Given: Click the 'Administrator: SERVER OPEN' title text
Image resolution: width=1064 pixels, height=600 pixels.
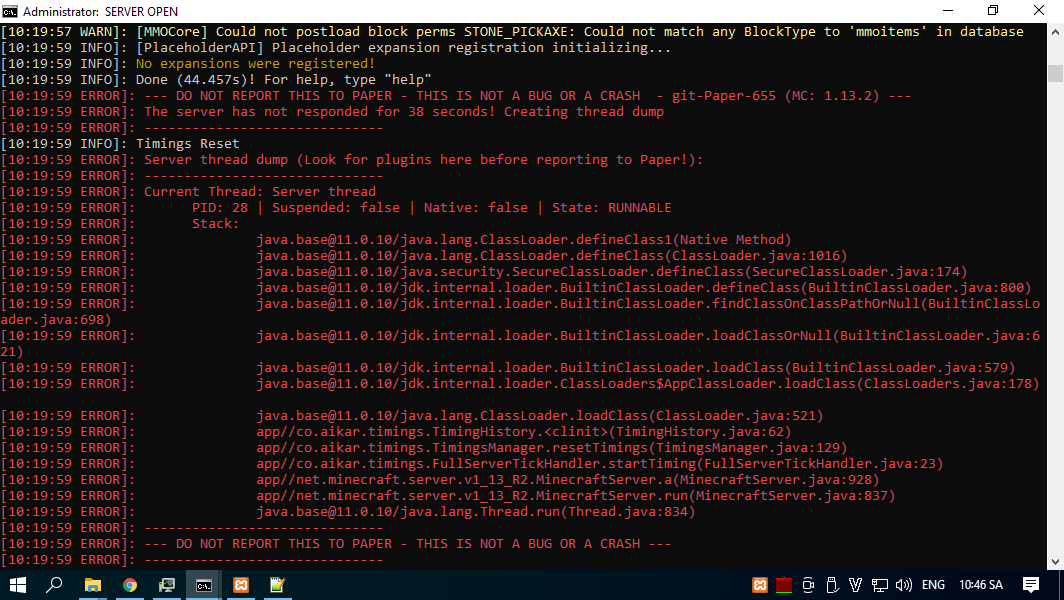Looking at the screenshot, I should click(x=100, y=12).
